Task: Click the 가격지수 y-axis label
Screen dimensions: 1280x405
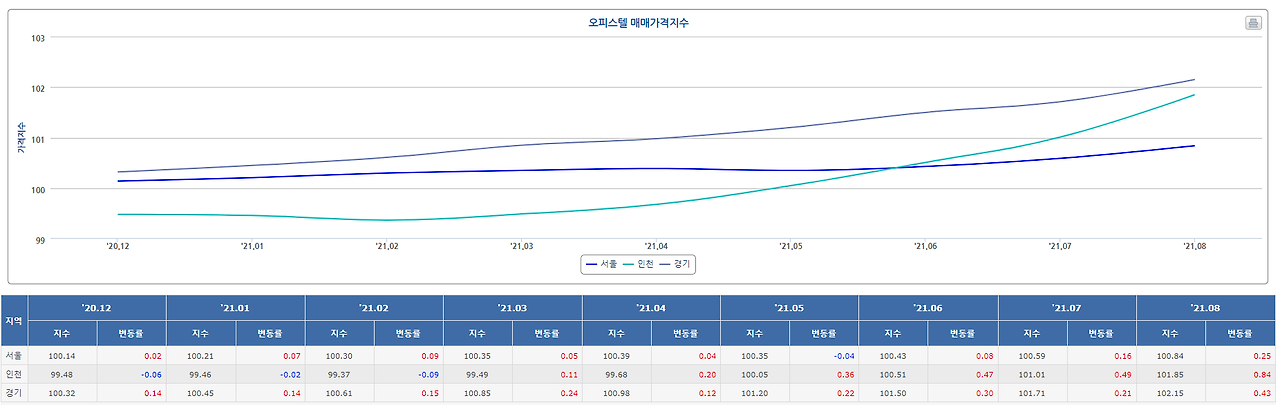Action: (21, 138)
